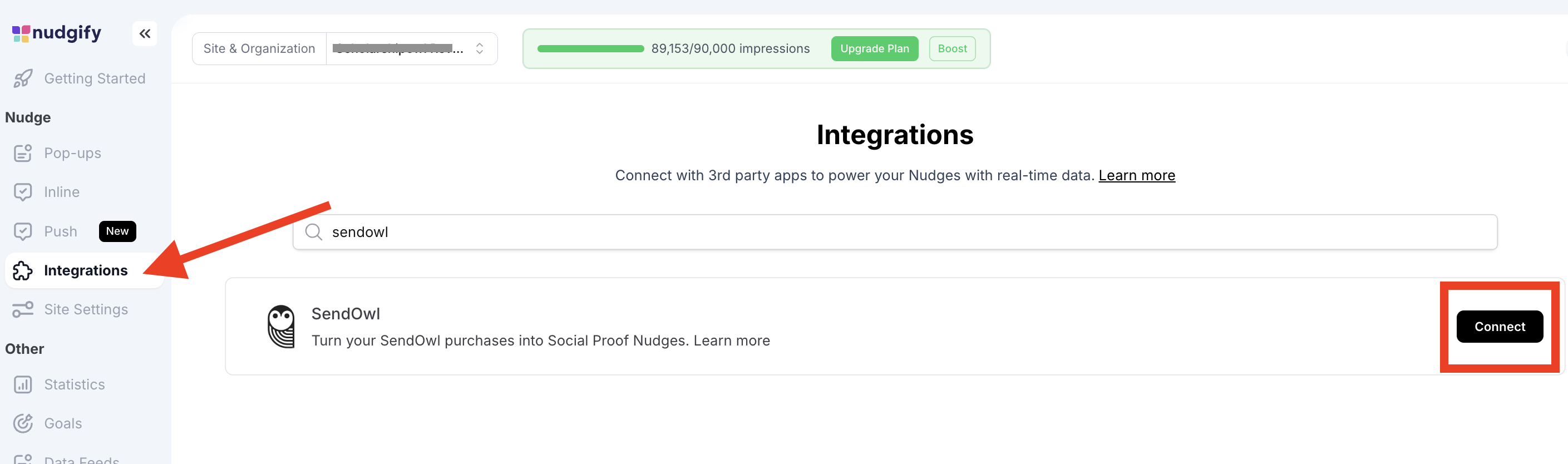This screenshot has width=1568, height=464.
Task: Click the Other section label
Action: click(x=24, y=349)
